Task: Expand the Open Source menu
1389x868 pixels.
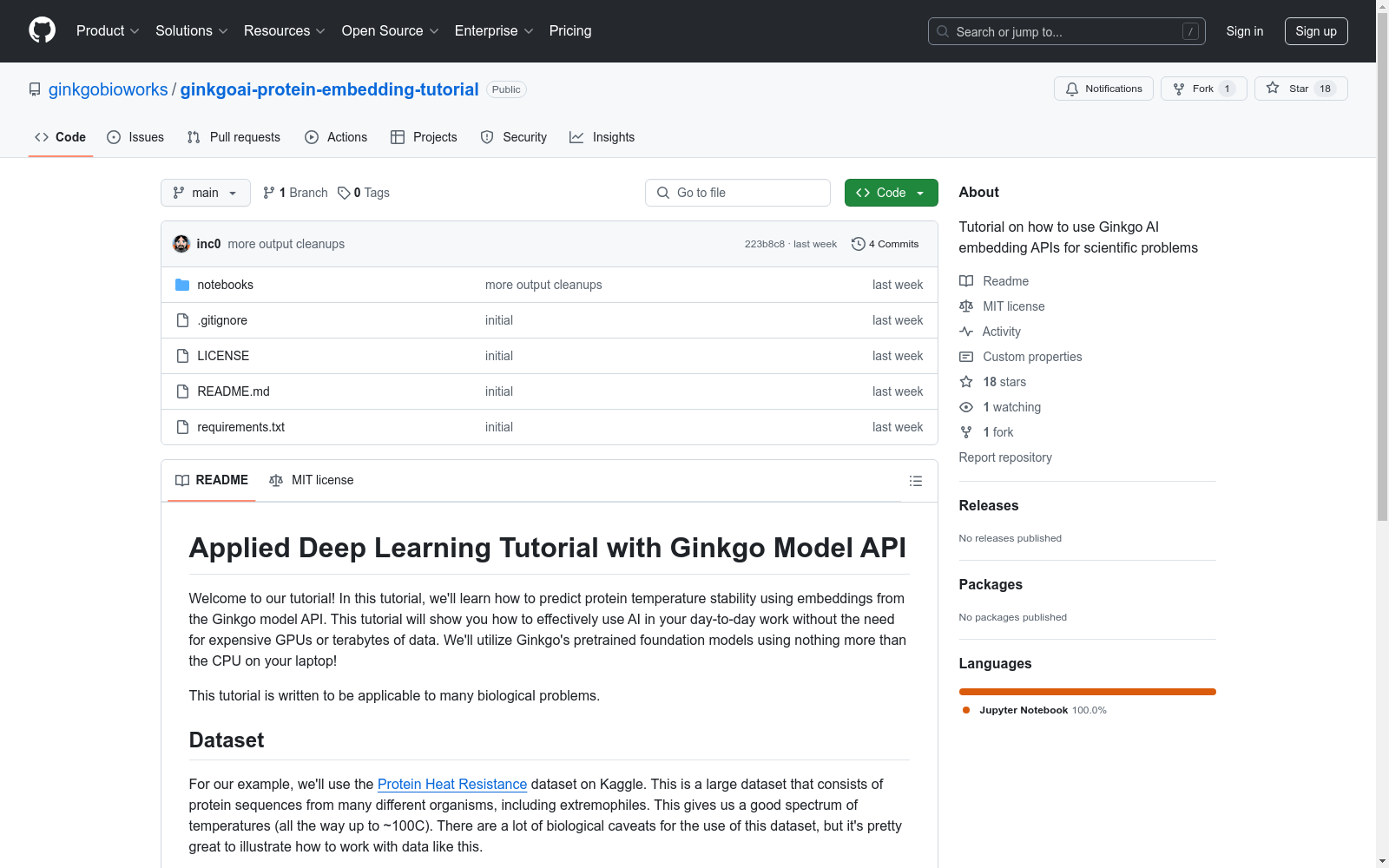Action: tap(391, 30)
